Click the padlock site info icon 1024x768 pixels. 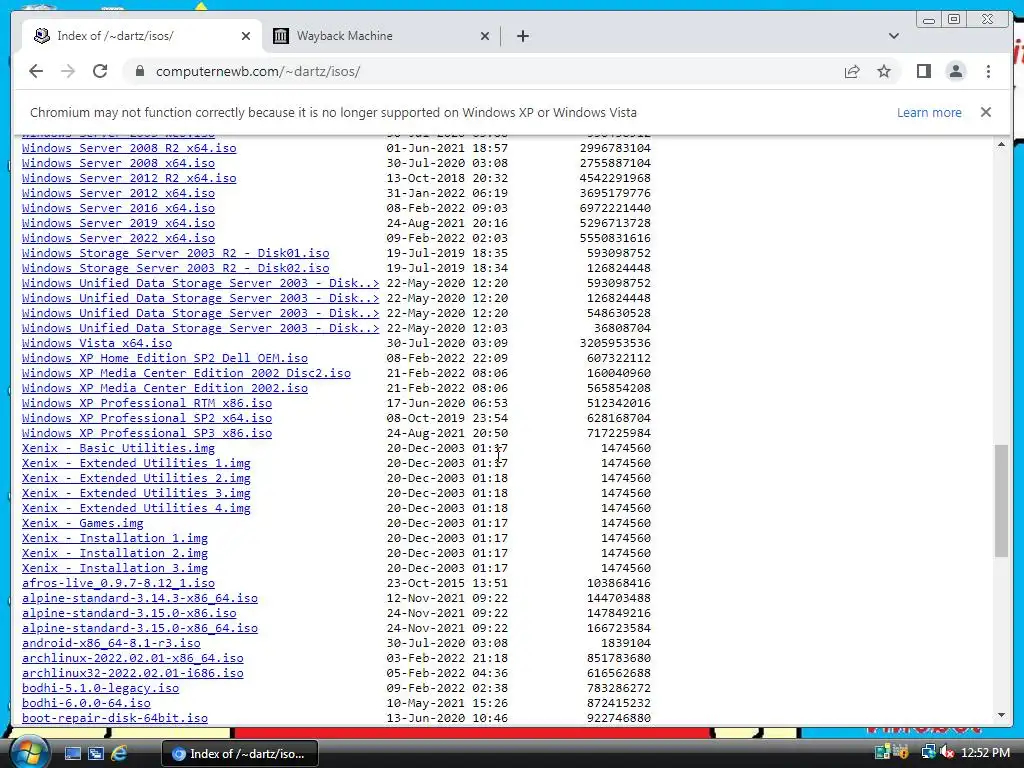coord(140,71)
